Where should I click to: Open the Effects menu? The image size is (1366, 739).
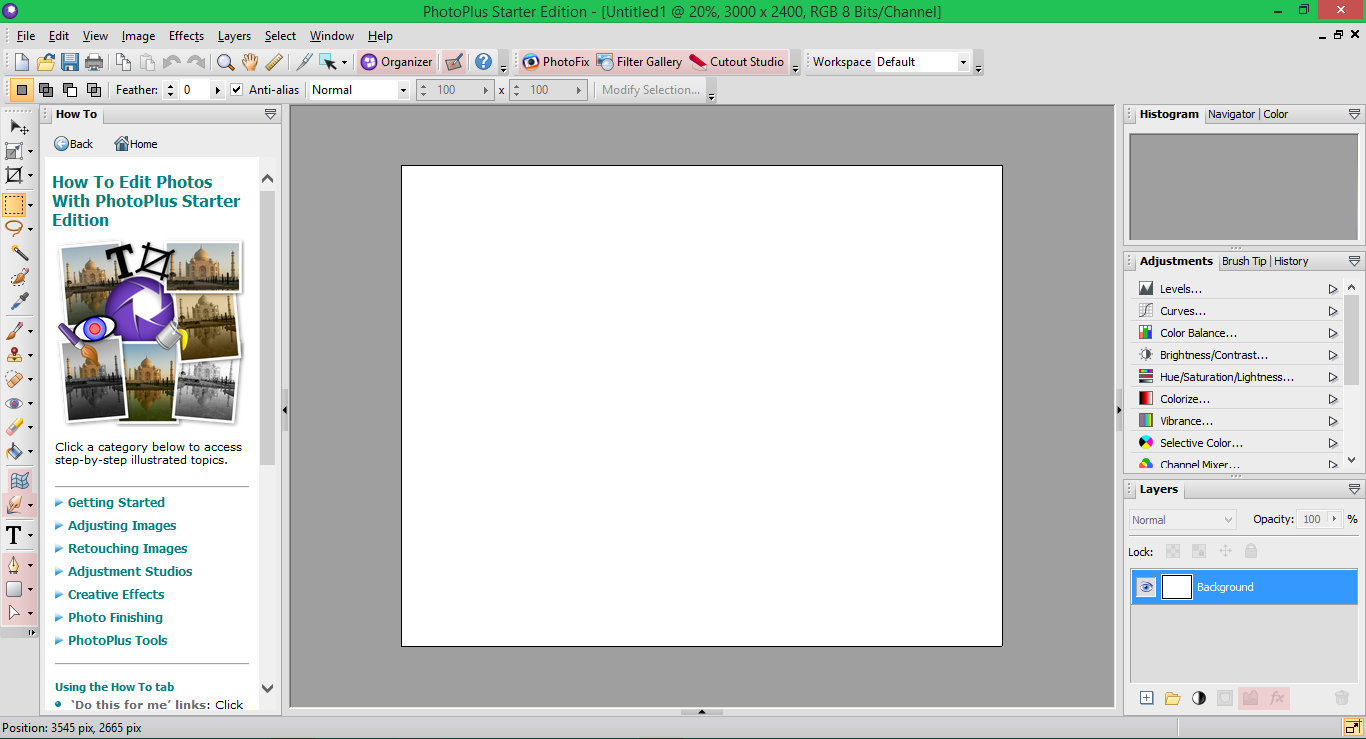(x=186, y=36)
